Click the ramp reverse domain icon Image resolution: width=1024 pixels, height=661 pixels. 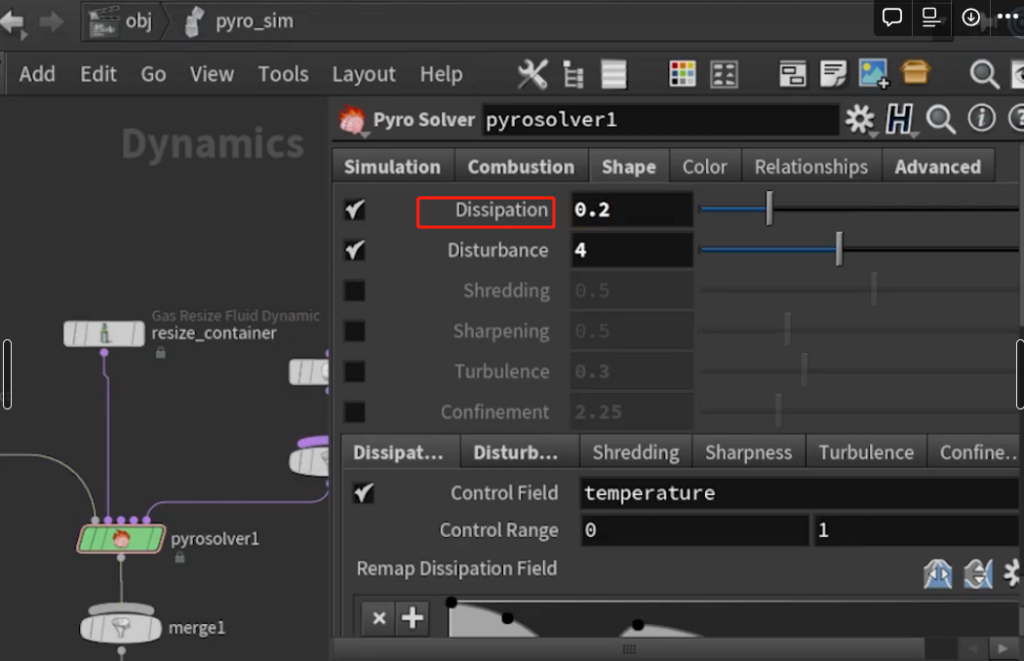(938, 574)
